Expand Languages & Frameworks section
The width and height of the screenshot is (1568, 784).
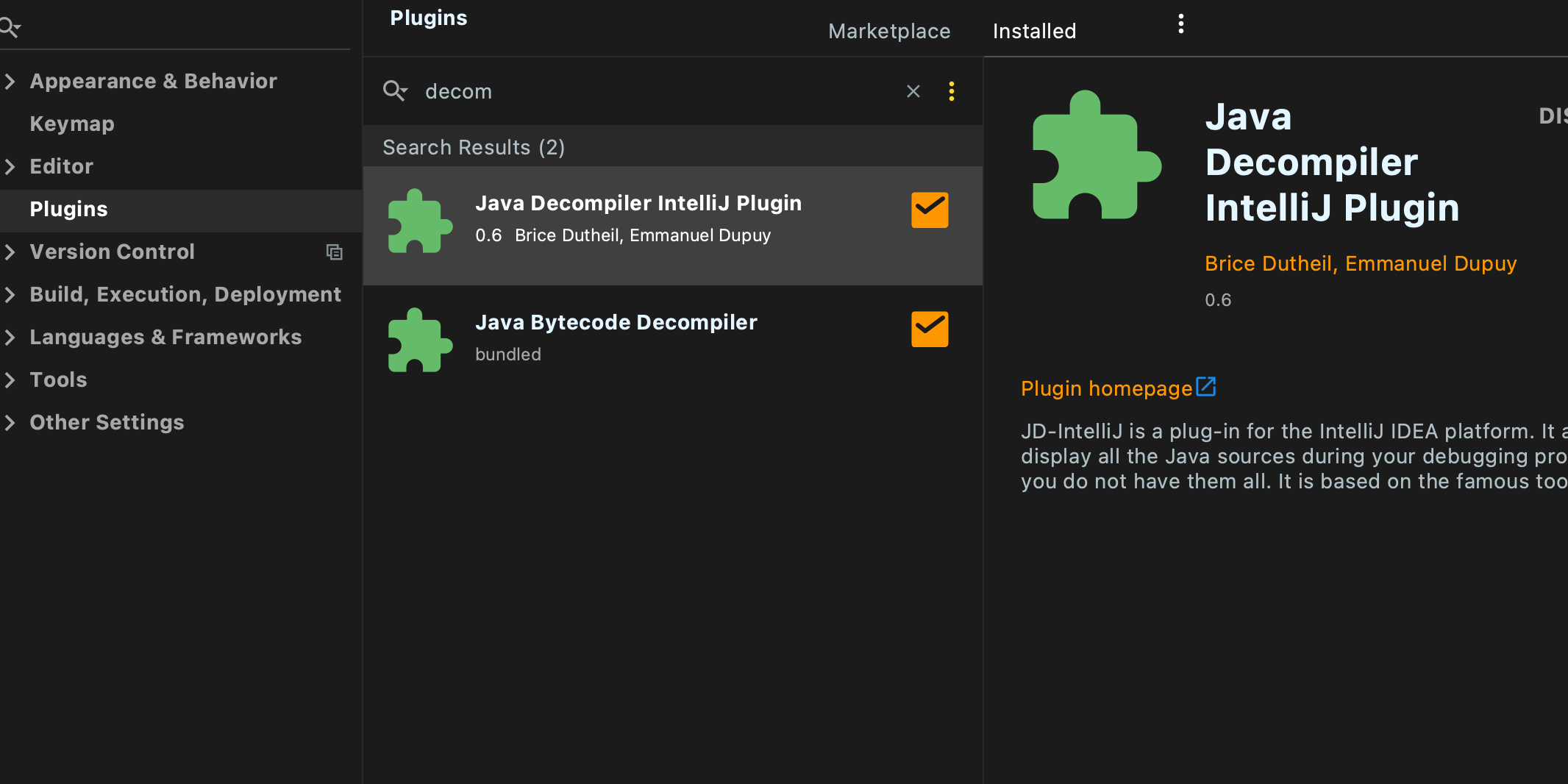pos(10,337)
